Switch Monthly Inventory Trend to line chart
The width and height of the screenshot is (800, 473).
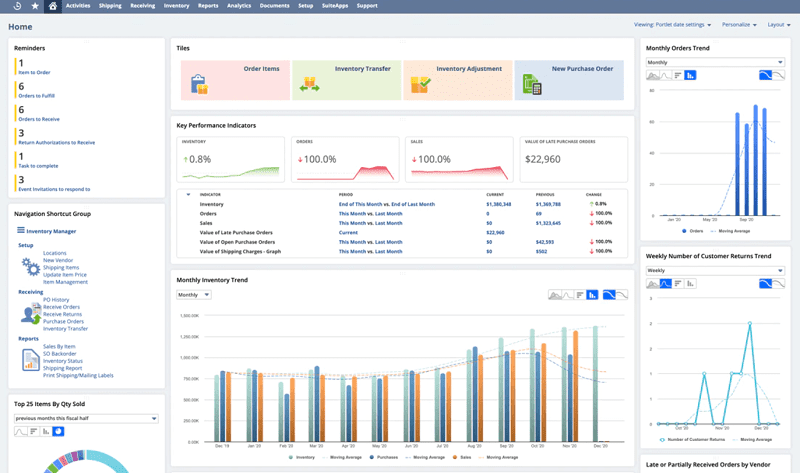(567, 295)
